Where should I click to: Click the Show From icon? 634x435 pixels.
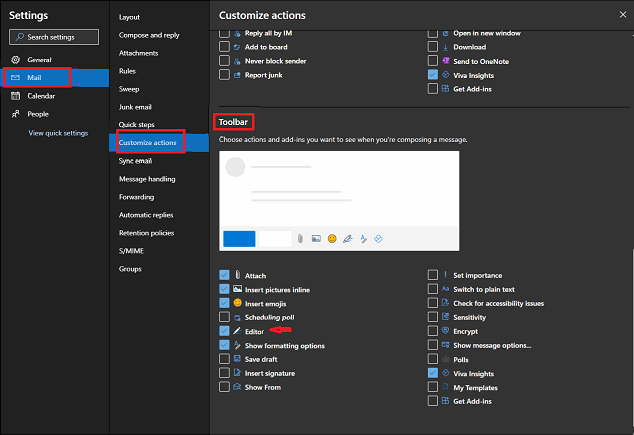tap(238, 387)
